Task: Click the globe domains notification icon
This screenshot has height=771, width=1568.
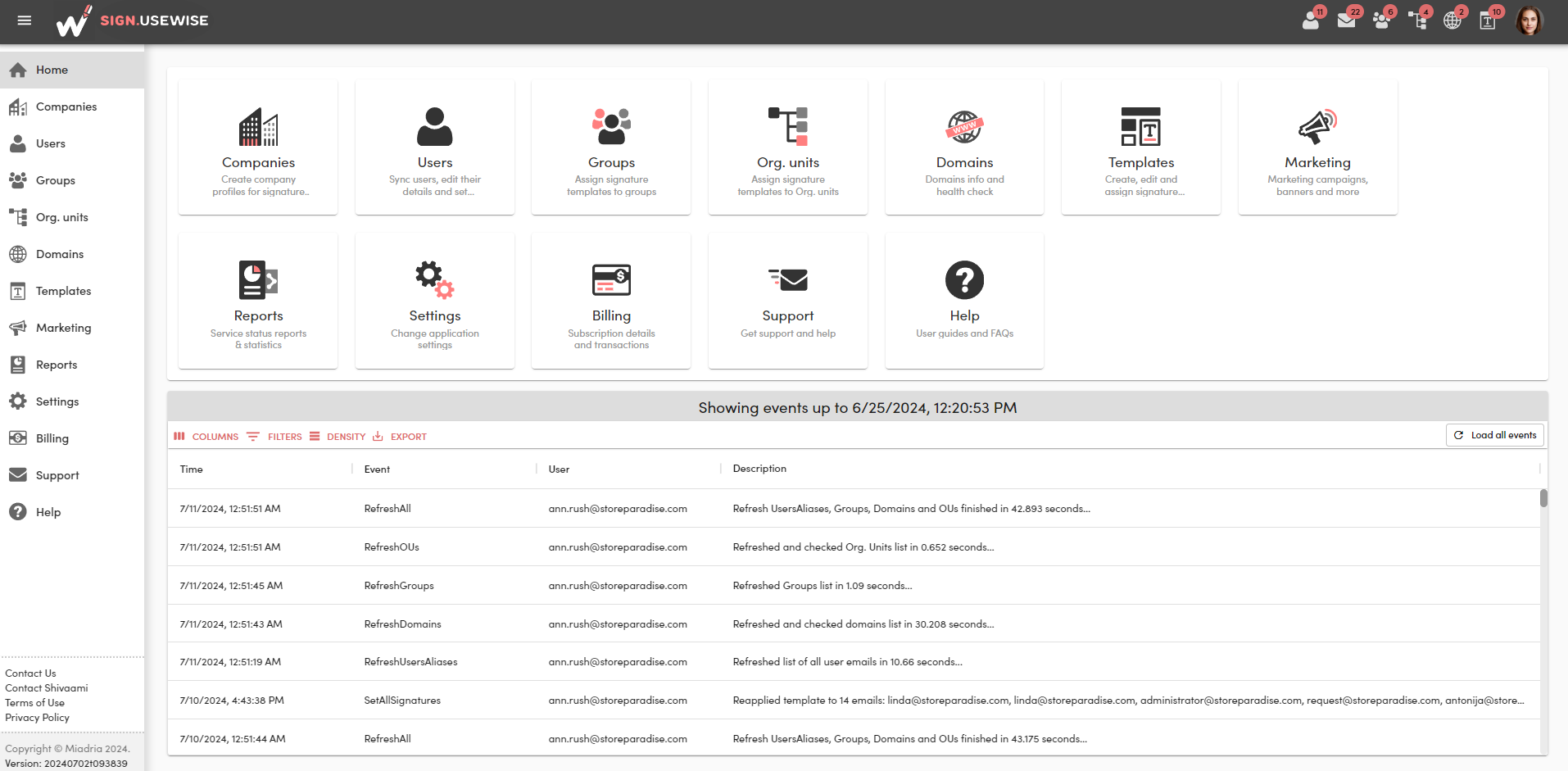Action: click(x=1453, y=20)
